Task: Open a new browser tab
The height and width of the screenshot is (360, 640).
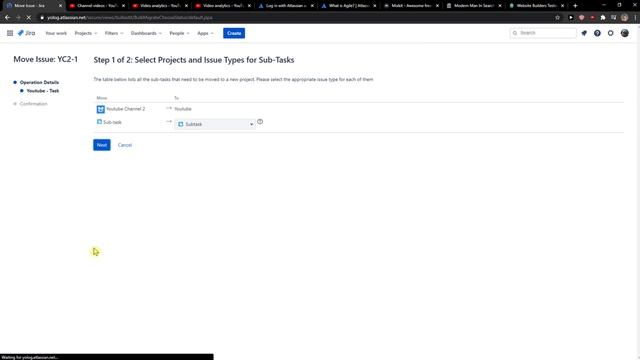Action: pyautogui.click(x=575, y=6)
